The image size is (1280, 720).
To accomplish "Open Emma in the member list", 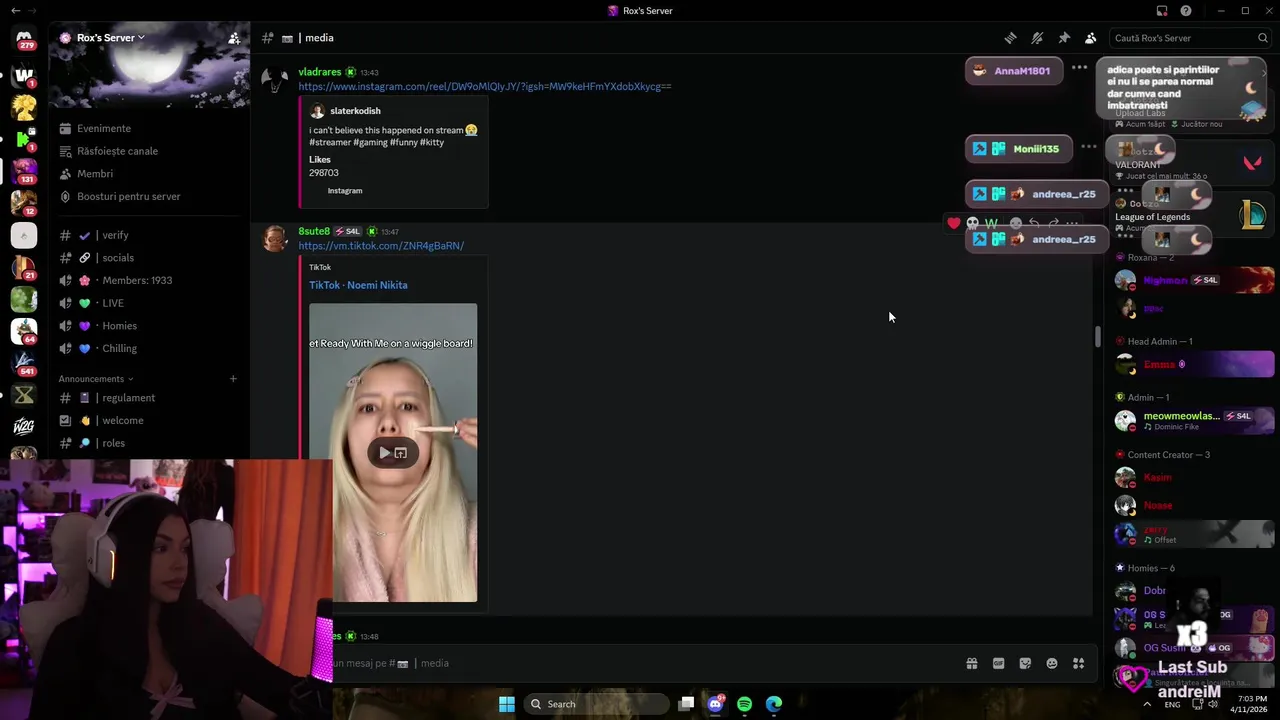I will (1194, 365).
